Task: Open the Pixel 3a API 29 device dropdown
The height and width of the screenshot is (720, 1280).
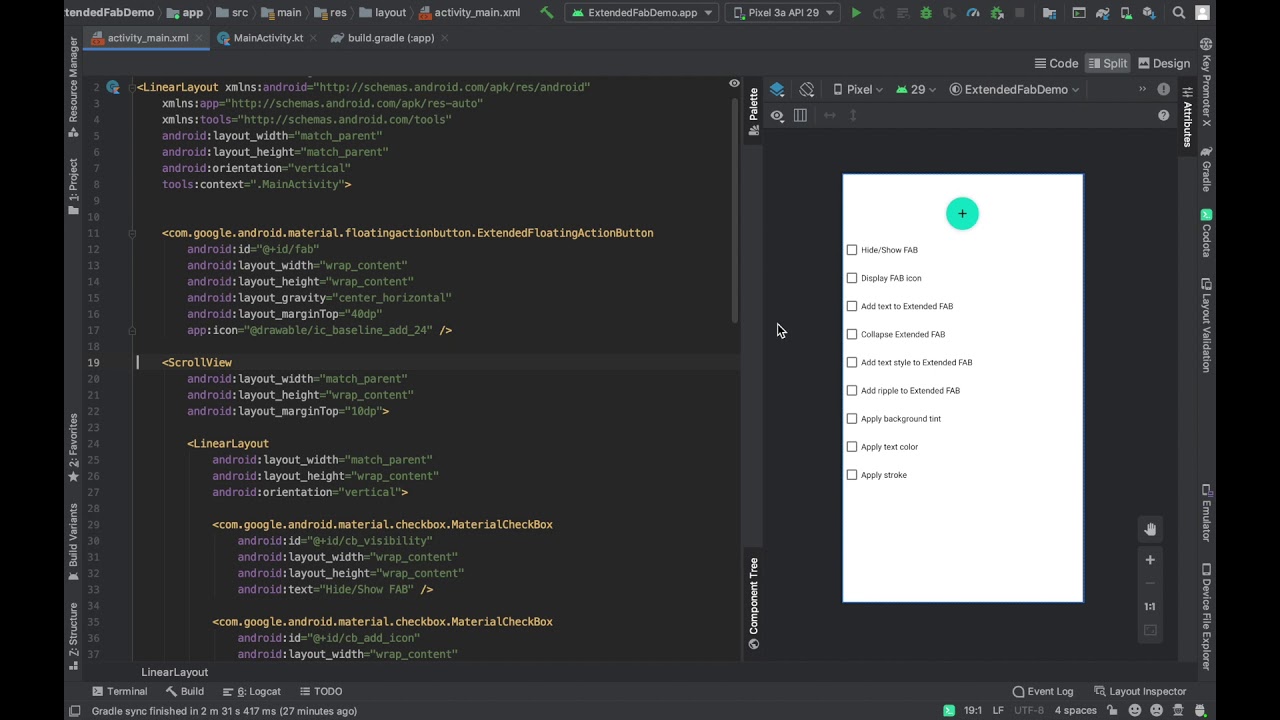Action: 782,13
